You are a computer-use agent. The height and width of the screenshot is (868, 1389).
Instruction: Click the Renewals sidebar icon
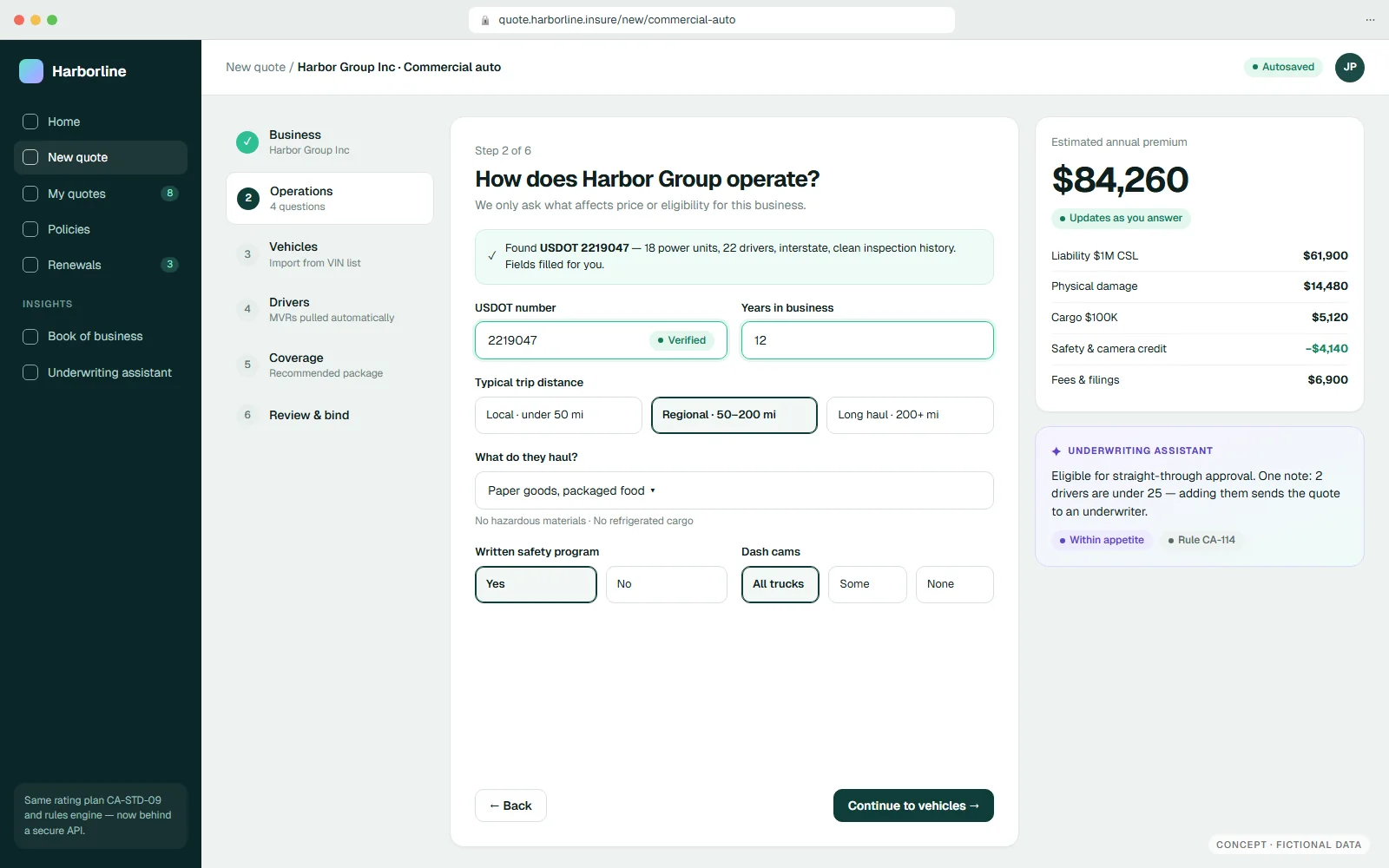30,265
